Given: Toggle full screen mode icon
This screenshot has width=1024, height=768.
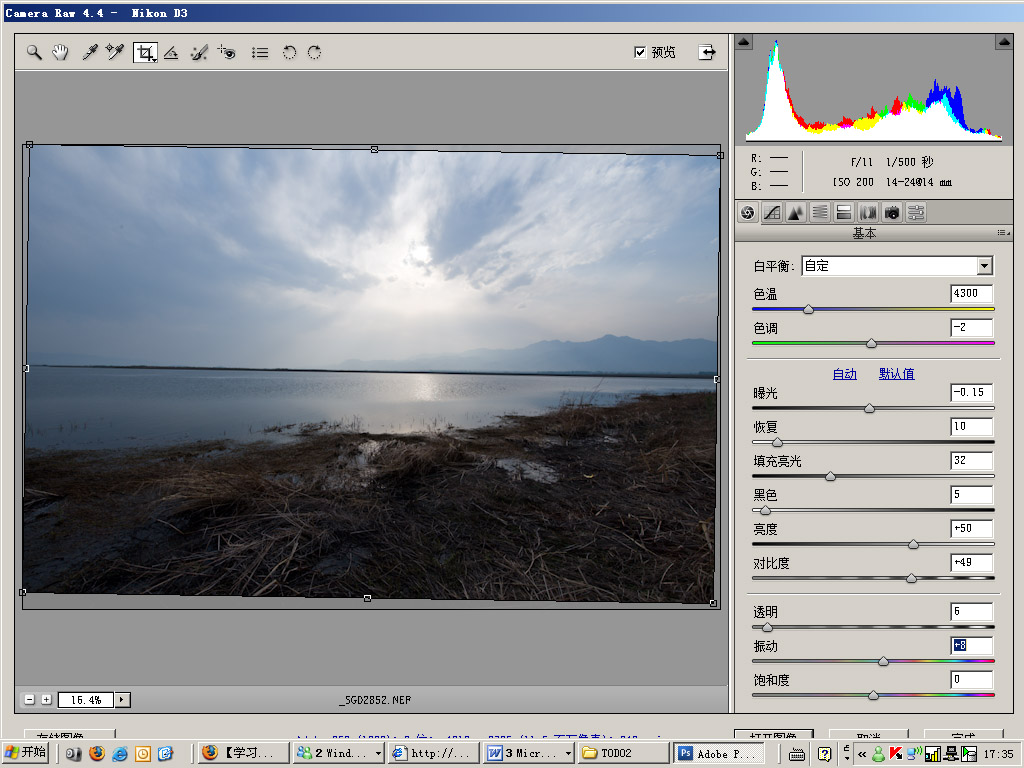Looking at the screenshot, I should (707, 52).
